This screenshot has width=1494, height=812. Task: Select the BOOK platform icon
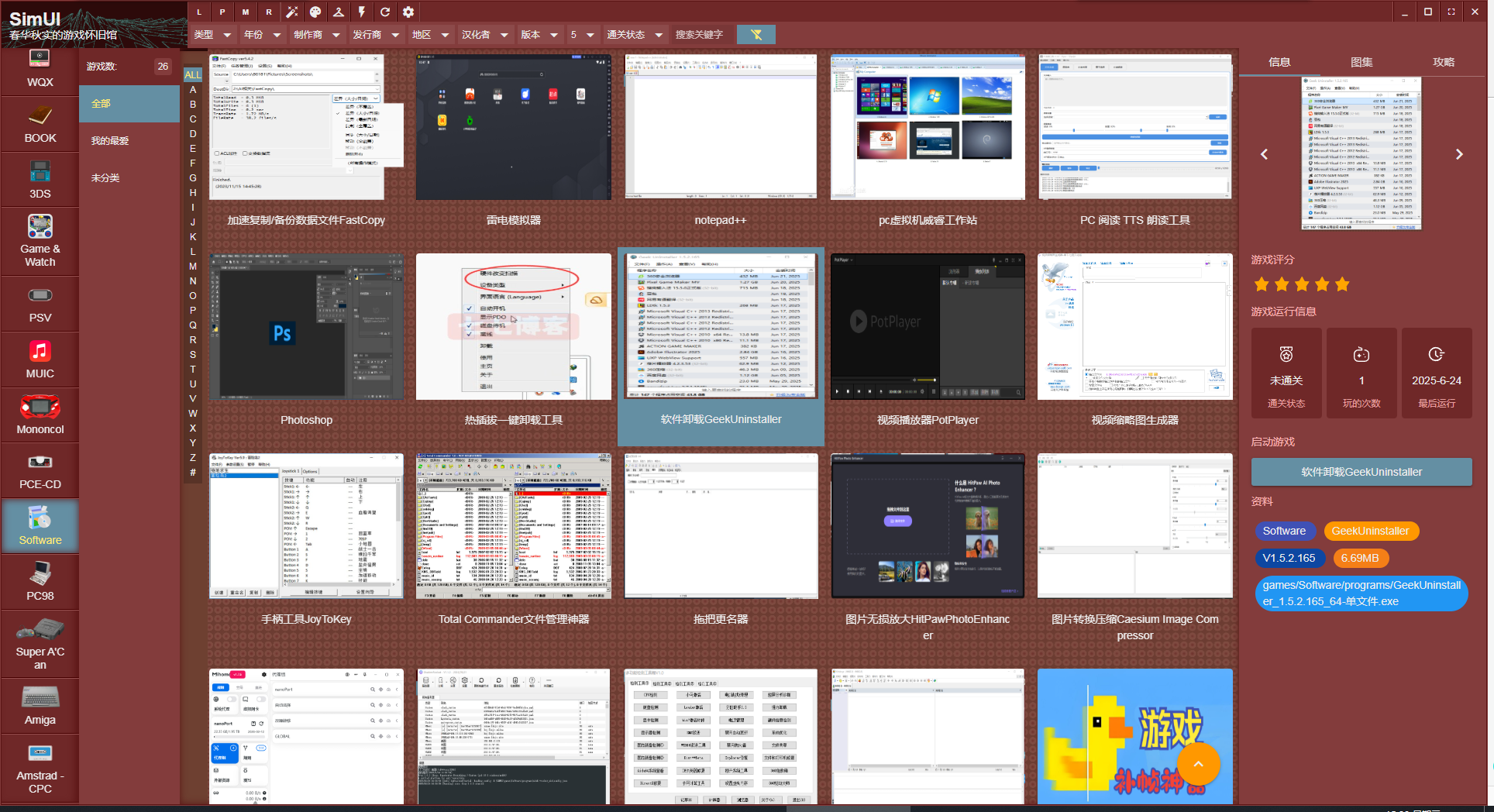pyautogui.click(x=40, y=124)
